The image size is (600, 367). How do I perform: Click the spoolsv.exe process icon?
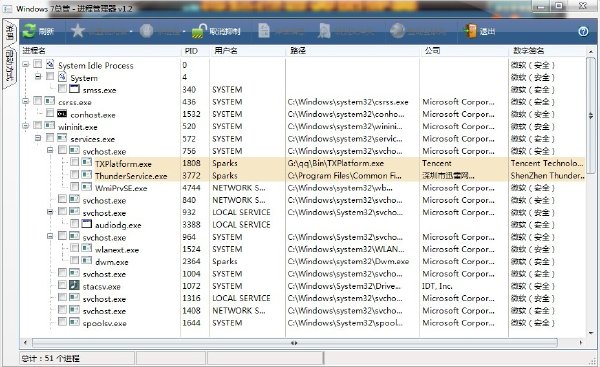(x=74, y=321)
